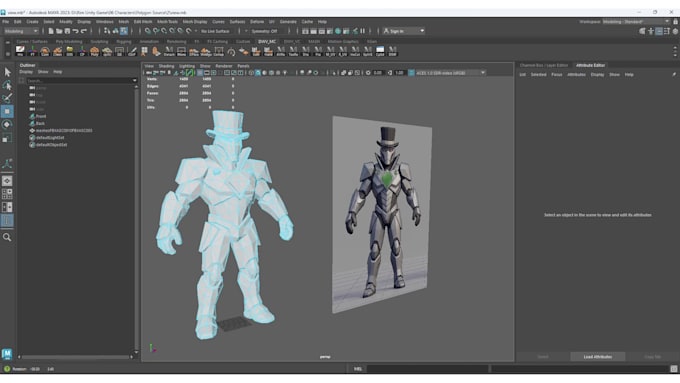Click the Save Scene disk icon
The image size is (680, 383).
pyautogui.click(x=67, y=31)
